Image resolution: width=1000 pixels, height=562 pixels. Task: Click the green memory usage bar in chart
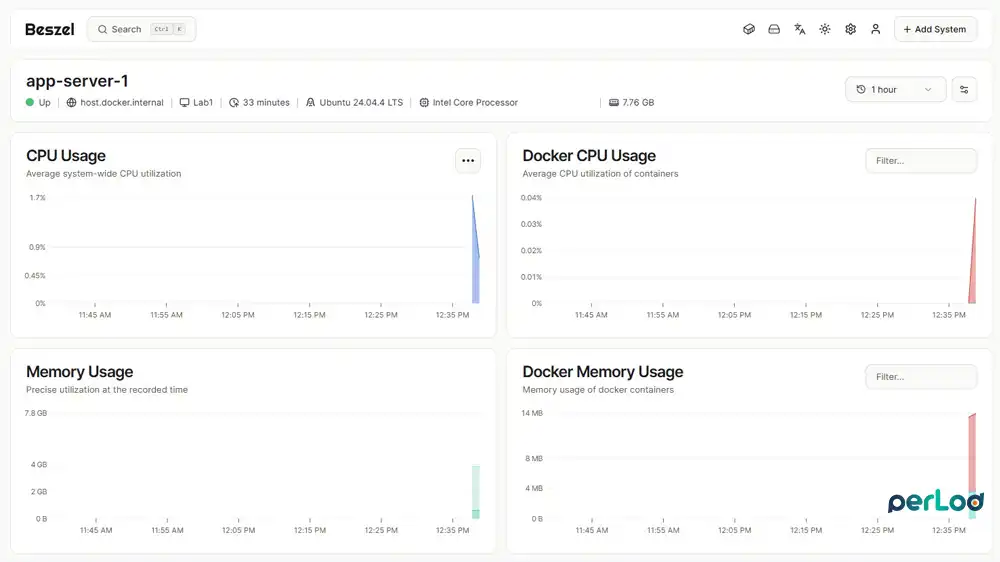[476, 491]
